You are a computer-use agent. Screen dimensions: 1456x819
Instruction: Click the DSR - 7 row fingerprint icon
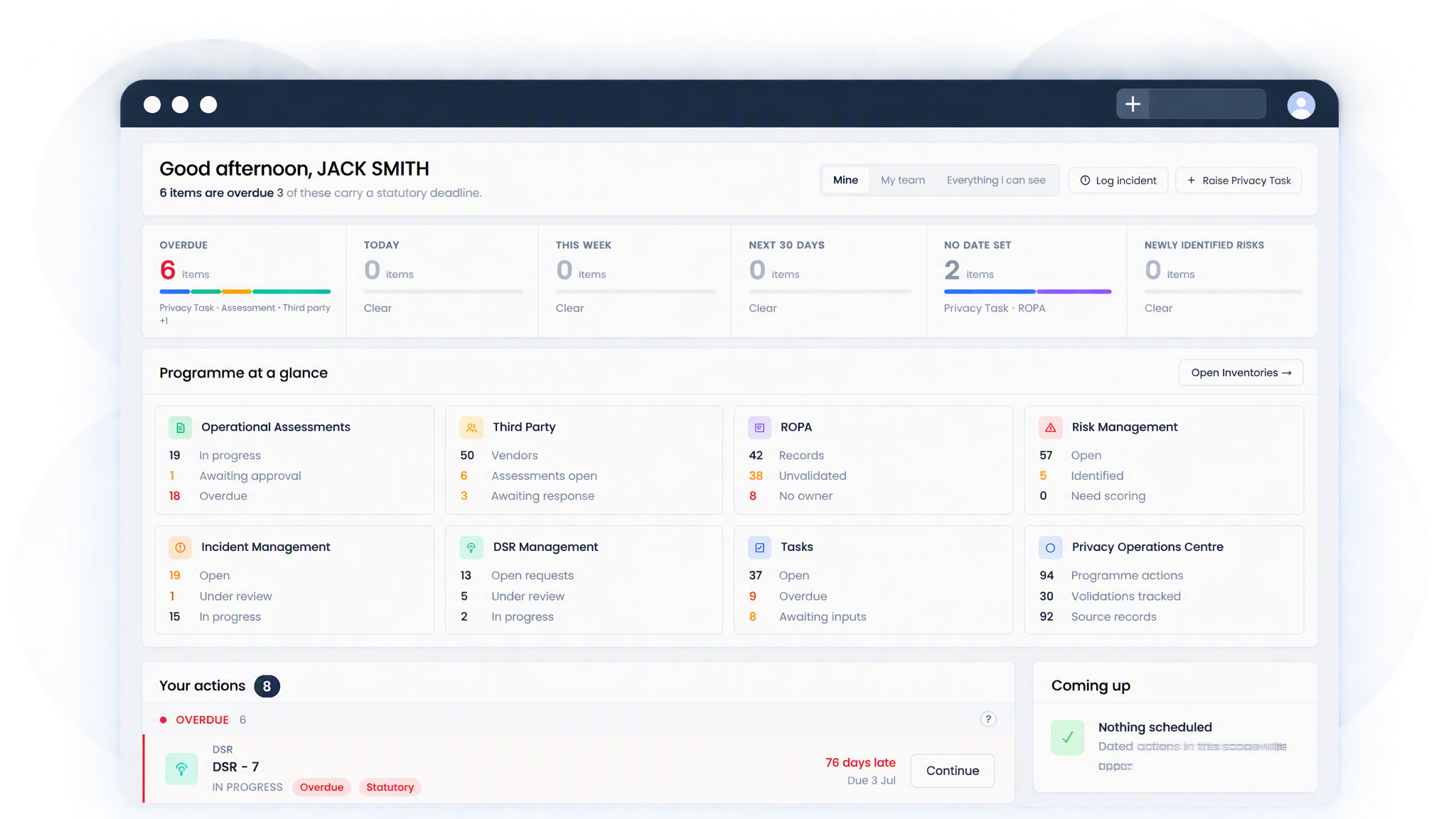(x=182, y=769)
